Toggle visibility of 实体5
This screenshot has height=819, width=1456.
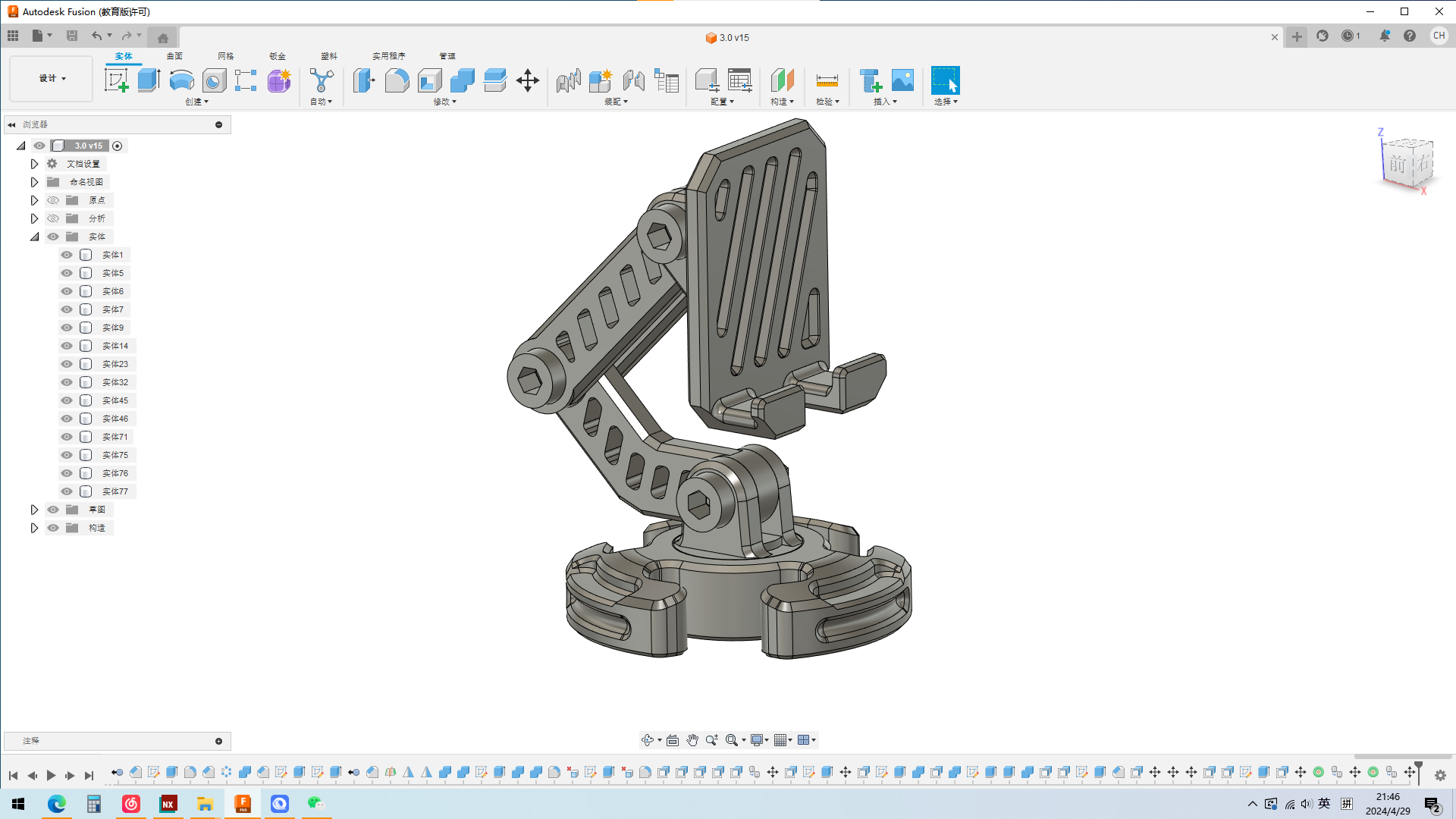point(67,273)
